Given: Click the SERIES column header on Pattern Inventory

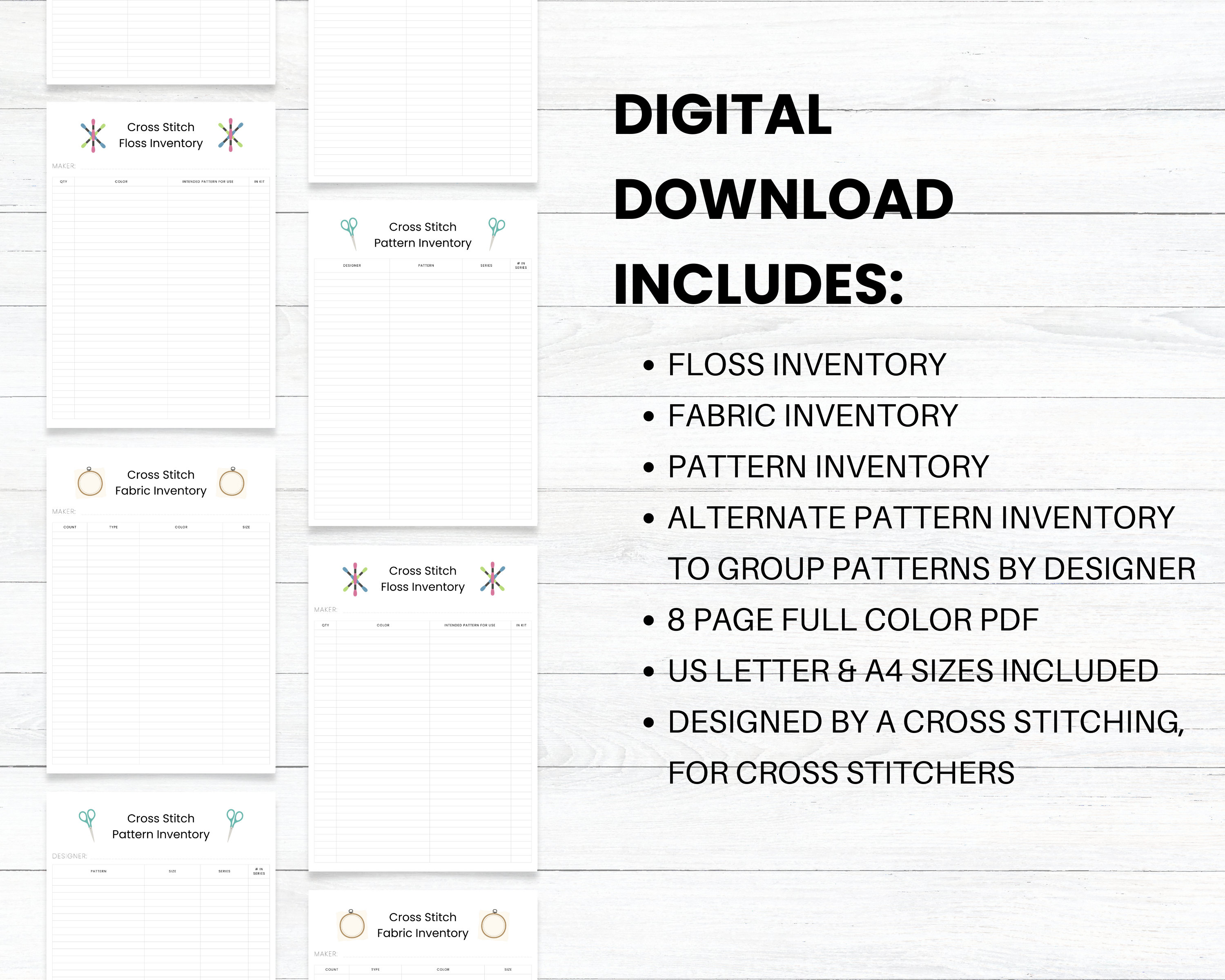Looking at the screenshot, I should point(486,265).
